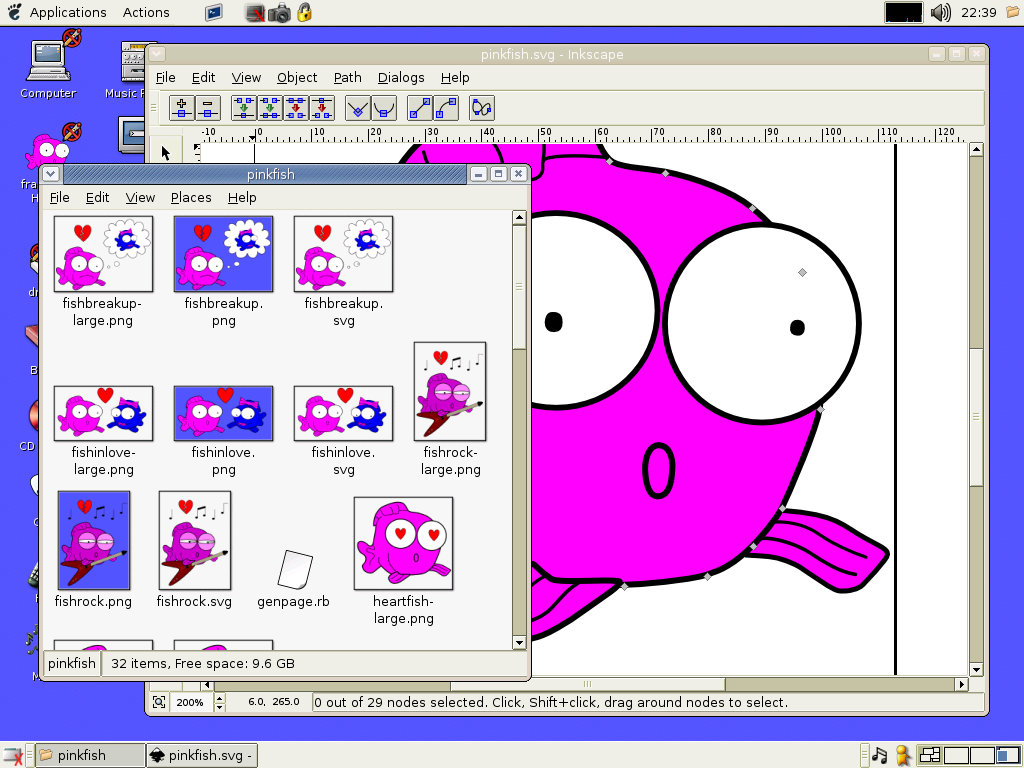Click the Insert new nodes toolbar icon
The image size is (1024, 768).
click(182, 108)
